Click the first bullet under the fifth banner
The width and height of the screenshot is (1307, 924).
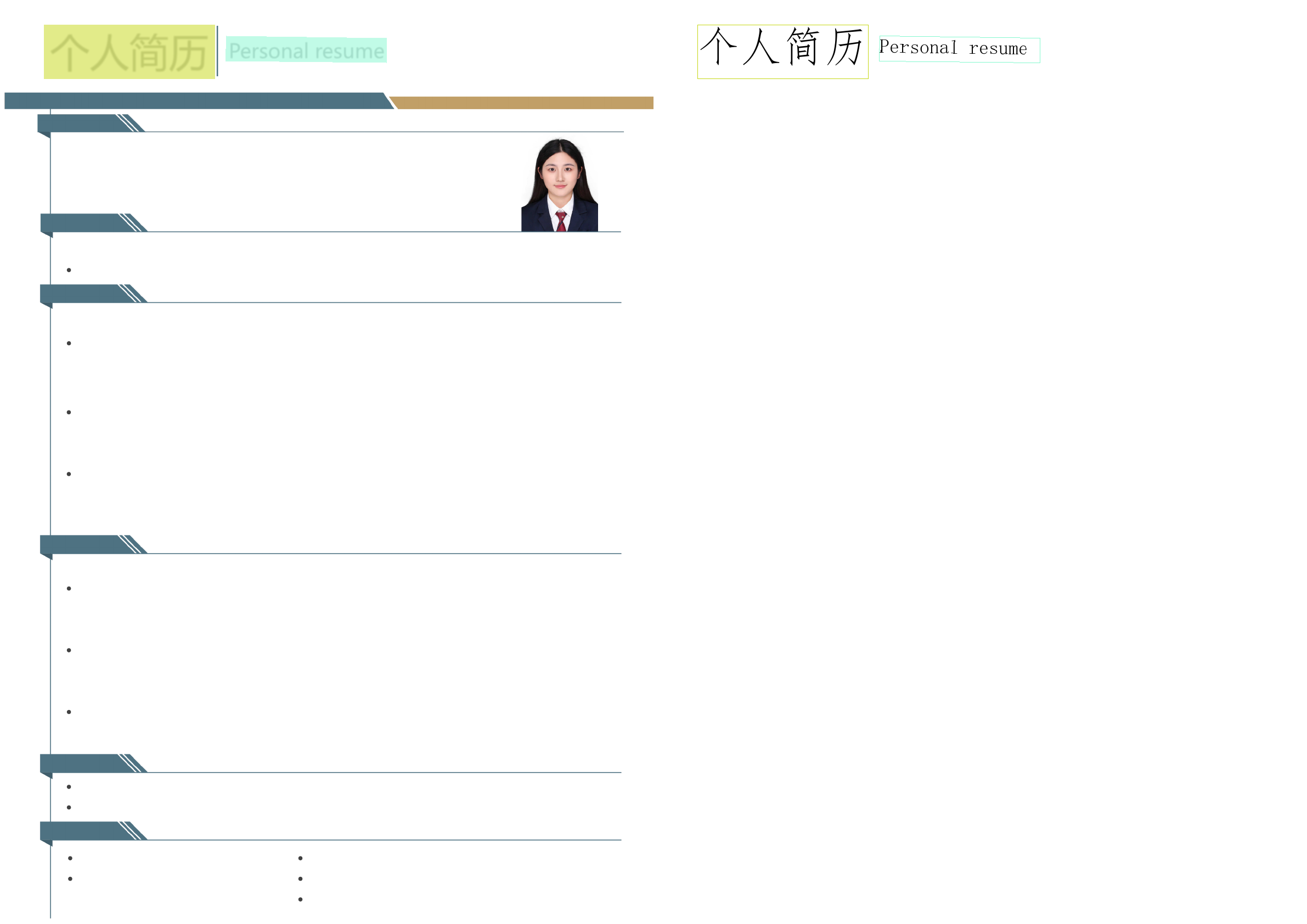(x=69, y=787)
